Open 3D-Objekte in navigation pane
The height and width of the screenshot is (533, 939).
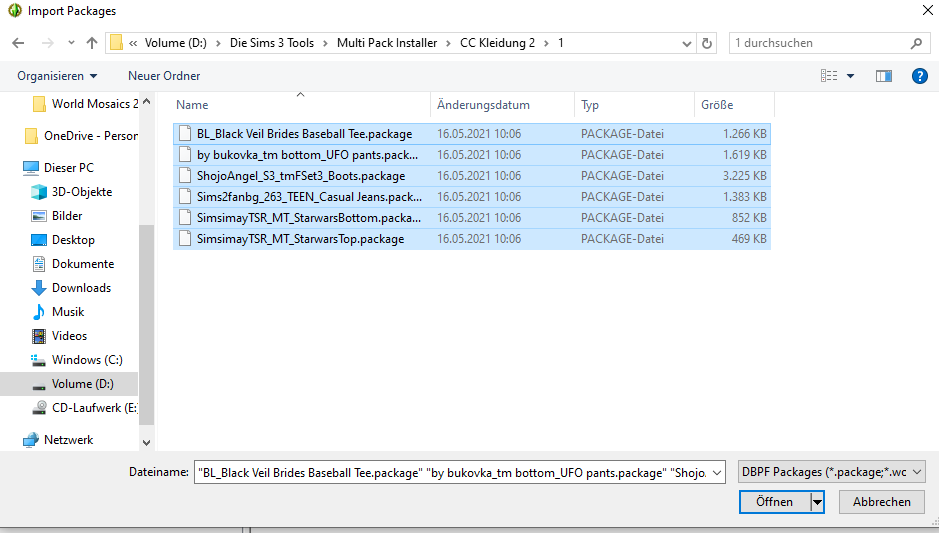(x=82, y=192)
